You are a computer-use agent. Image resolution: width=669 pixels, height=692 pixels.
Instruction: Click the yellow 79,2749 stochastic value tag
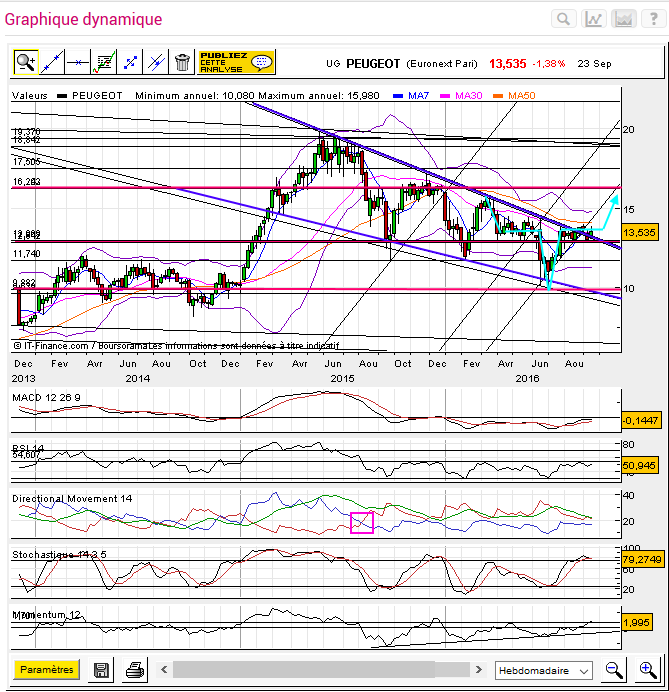642,560
